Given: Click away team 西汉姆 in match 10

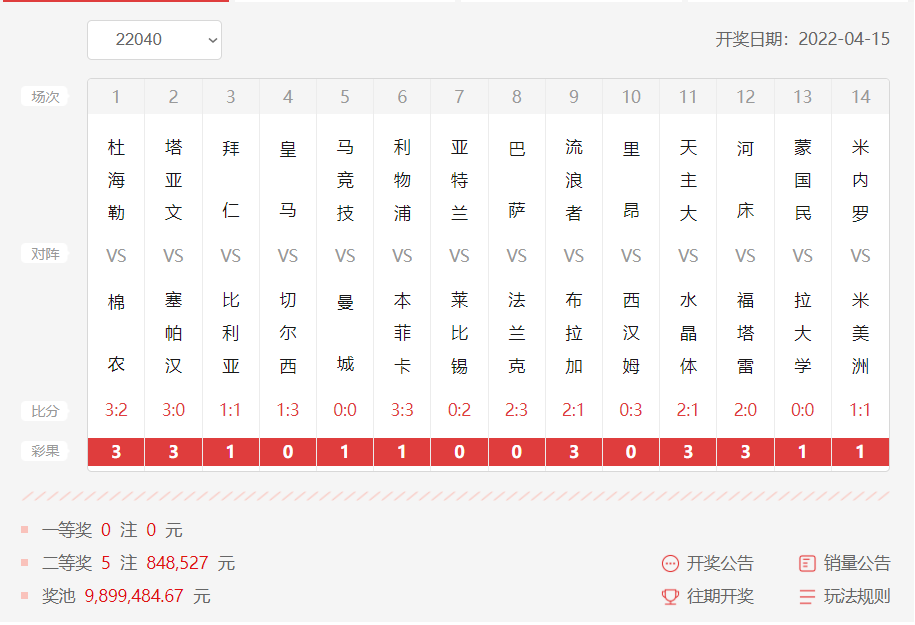Looking at the screenshot, I should point(631,333).
